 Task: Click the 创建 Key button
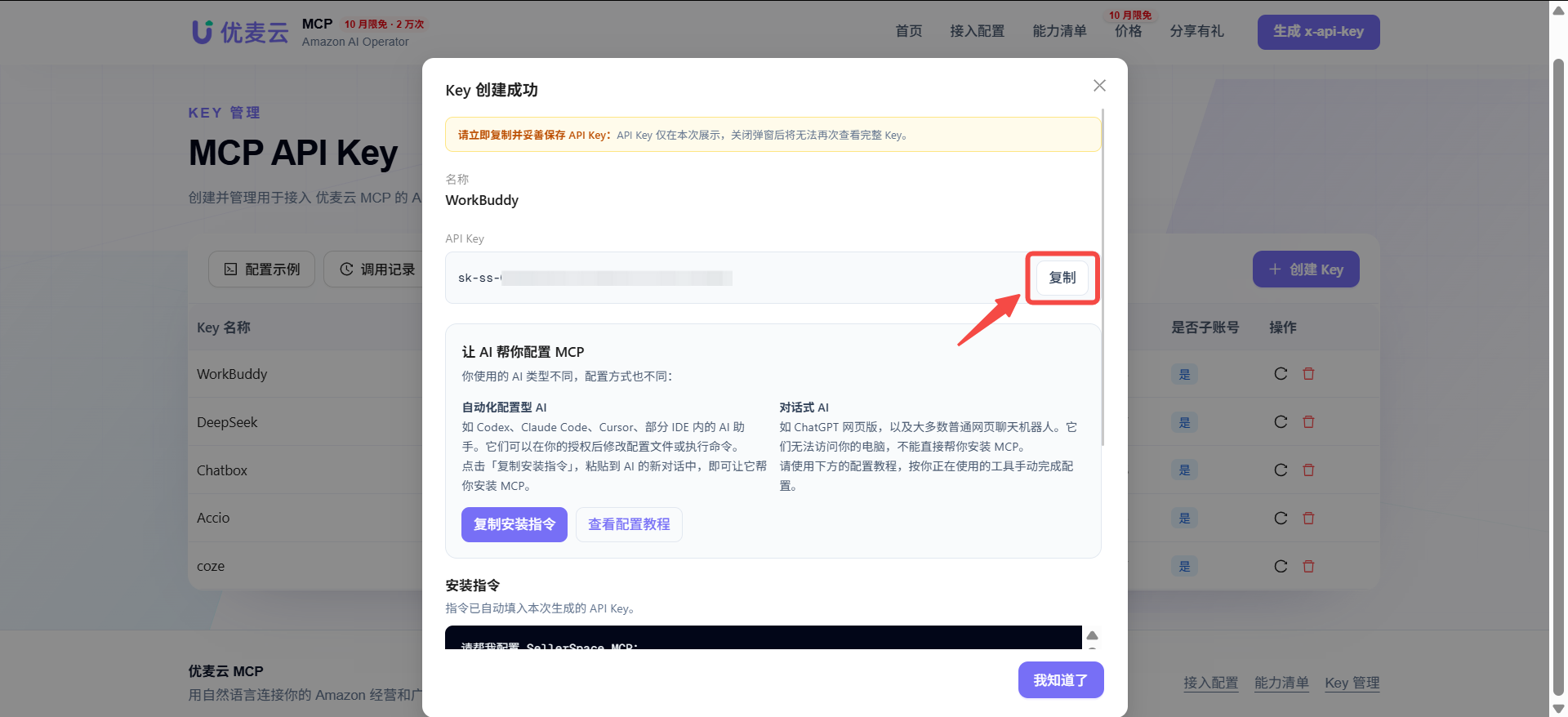[1306, 269]
